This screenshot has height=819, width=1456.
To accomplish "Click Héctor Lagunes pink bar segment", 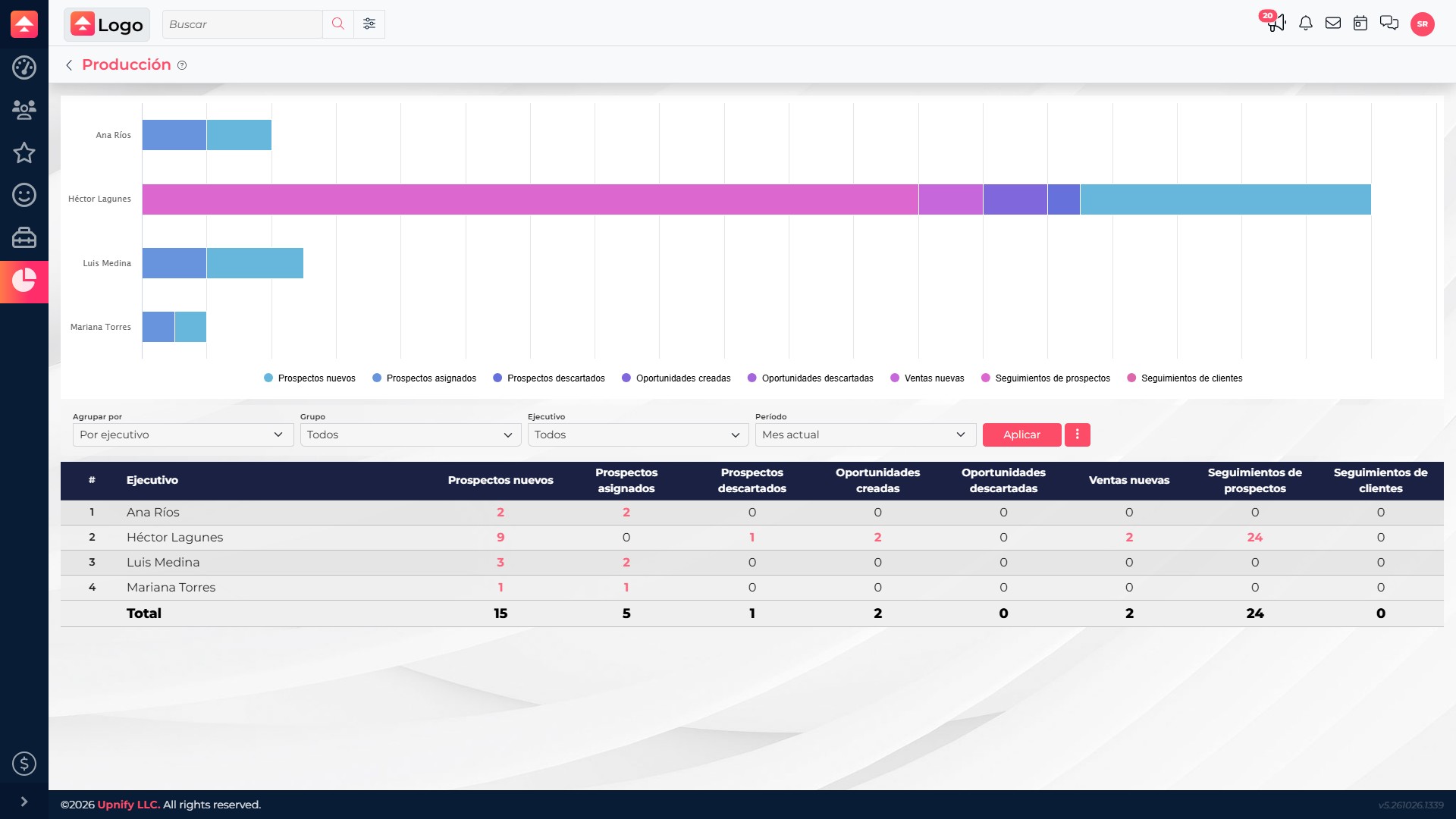I will point(530,199).
